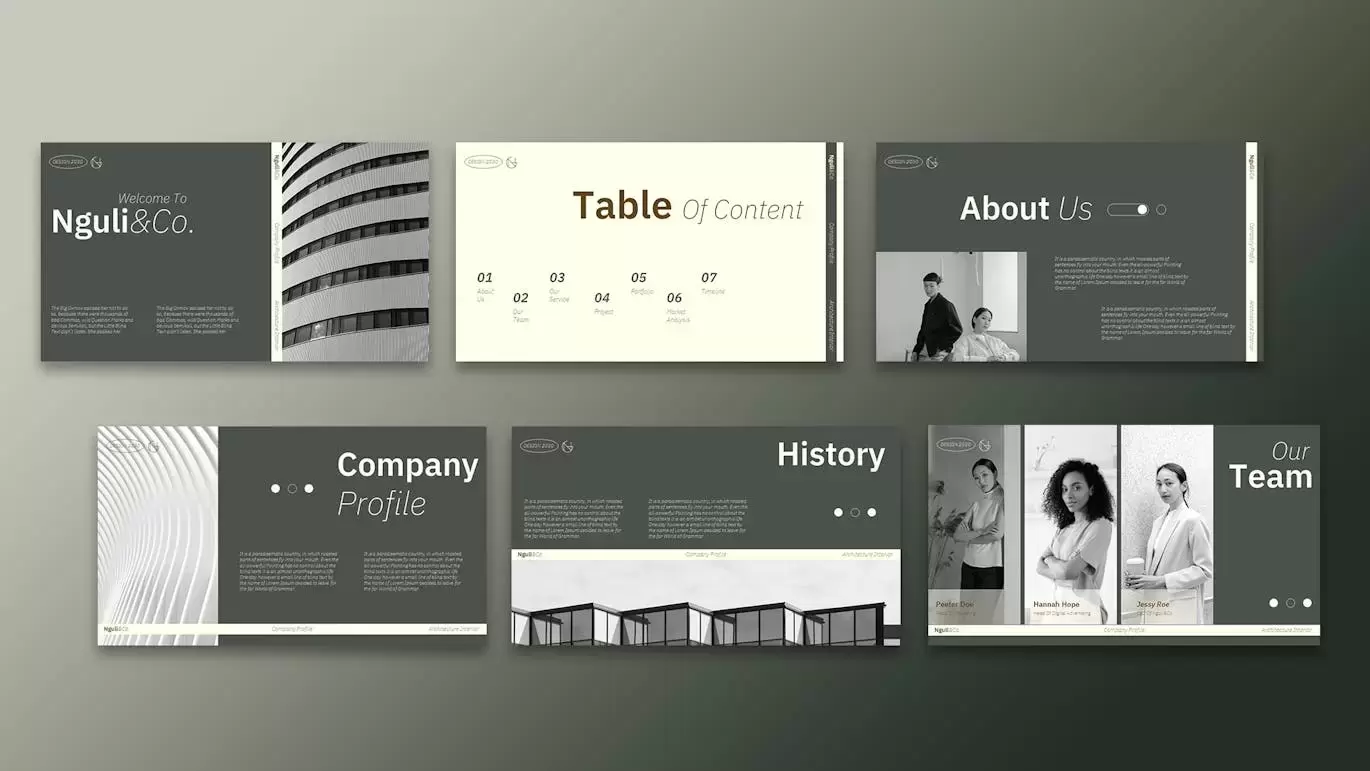Viewport: 1370px width, 771px height.
Task: Toggle the pill switch beside About Us heading
Action: [1128, 210]
